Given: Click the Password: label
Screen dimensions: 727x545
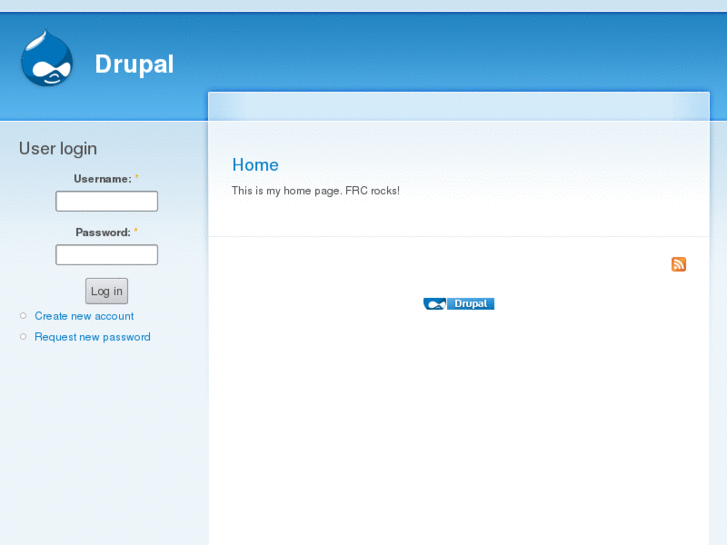Looking at the screenshot, I should [103, 232].
